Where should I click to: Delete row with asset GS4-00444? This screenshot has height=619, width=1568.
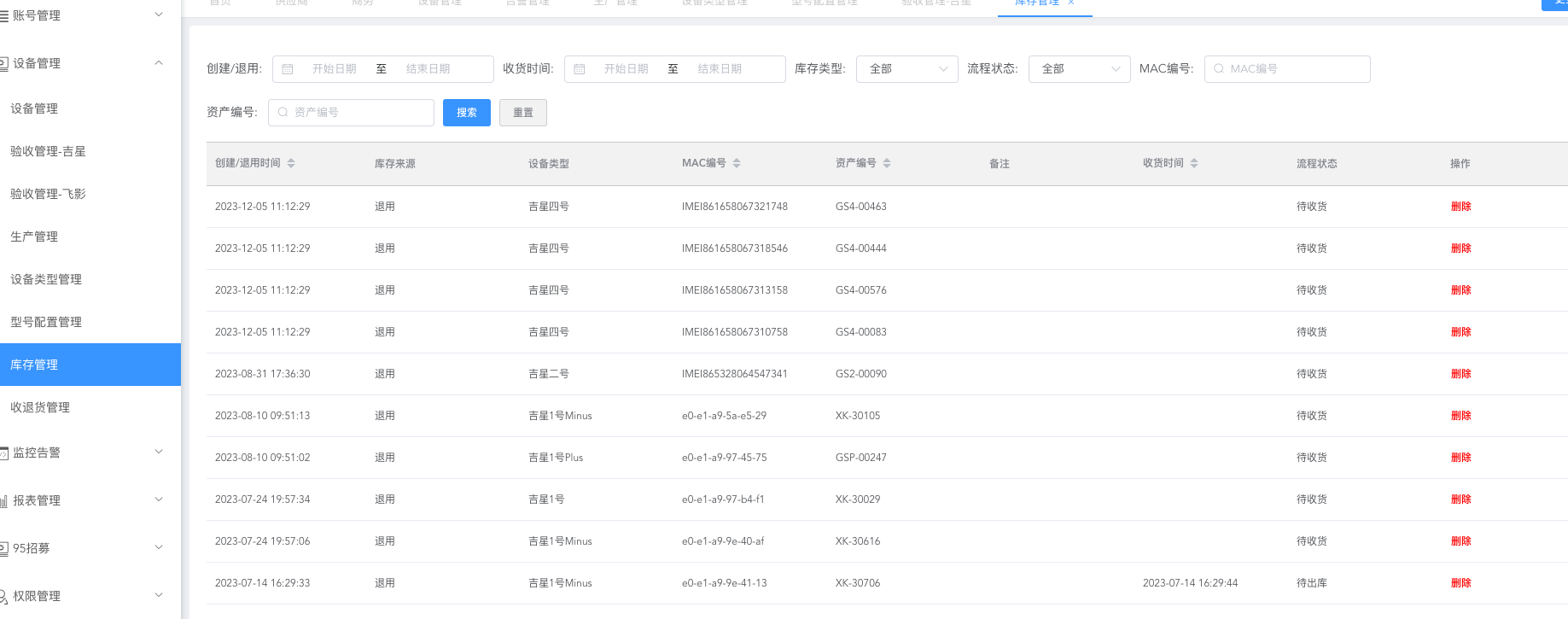tap(1460, 248)
